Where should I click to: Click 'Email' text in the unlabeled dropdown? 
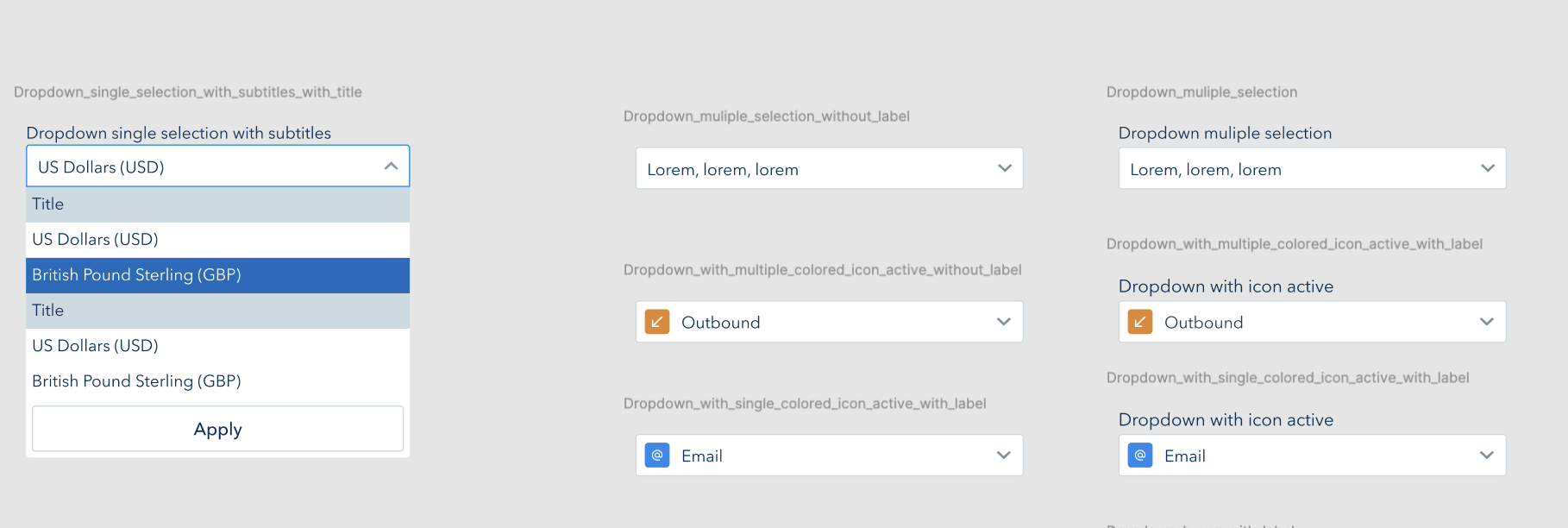(701, 456)
